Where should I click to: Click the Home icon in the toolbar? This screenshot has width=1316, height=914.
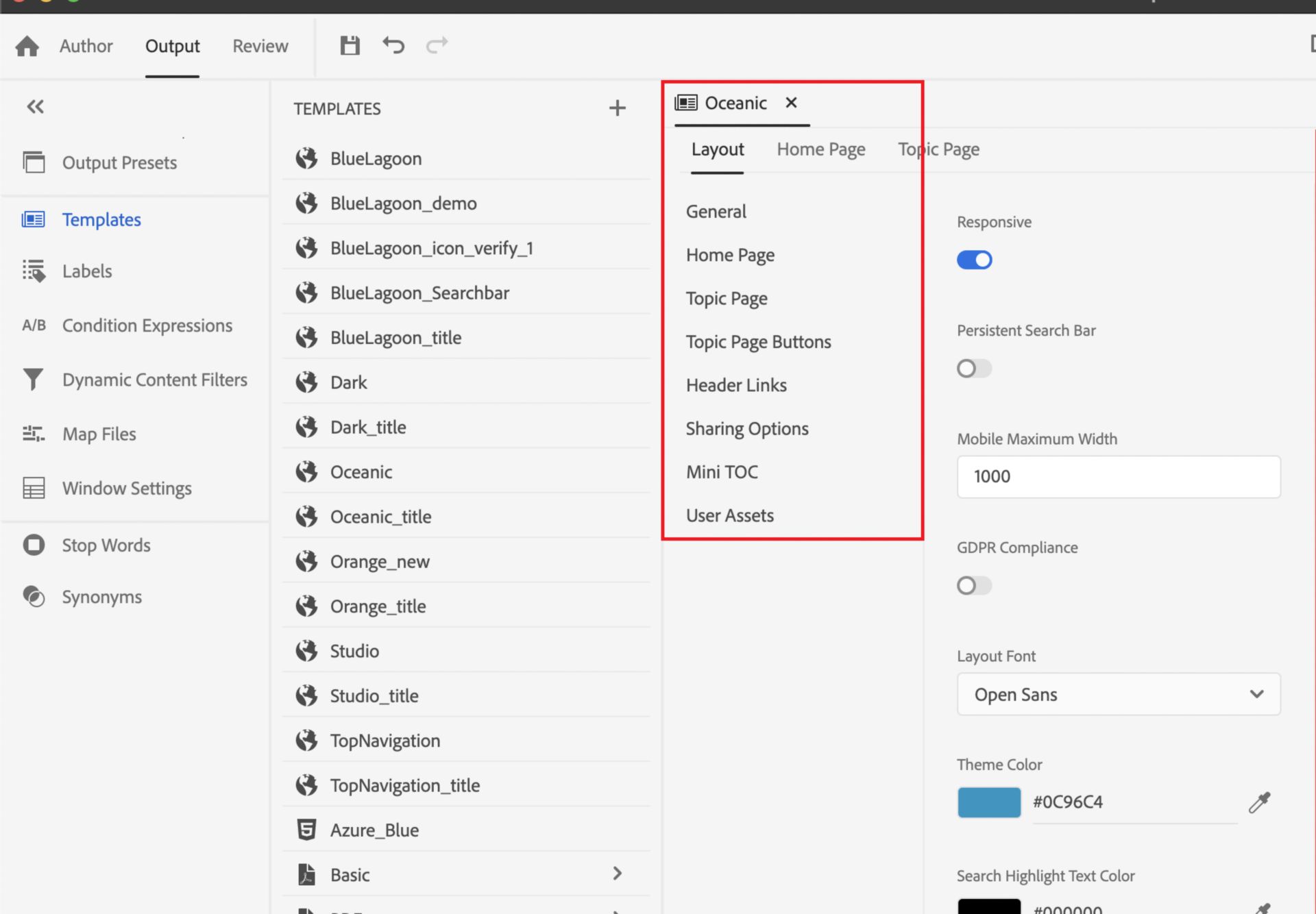pyautogui.click(x=27, y=47)
